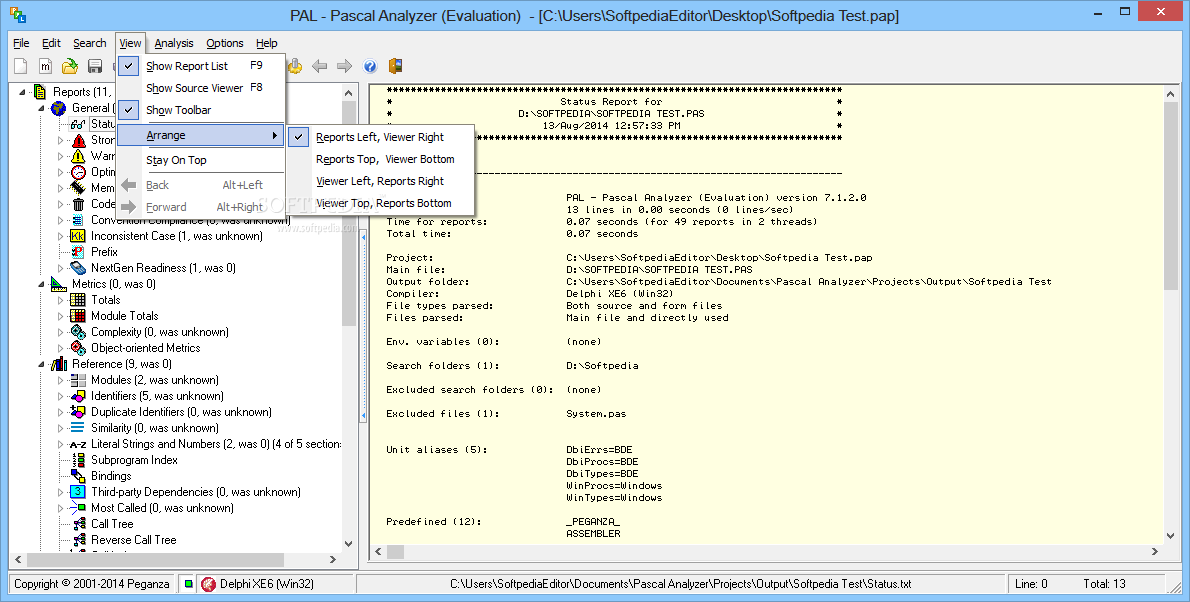Screen dimensions: 1190x602
Task: Open the Search menu
Action: [x=90, y=43]
